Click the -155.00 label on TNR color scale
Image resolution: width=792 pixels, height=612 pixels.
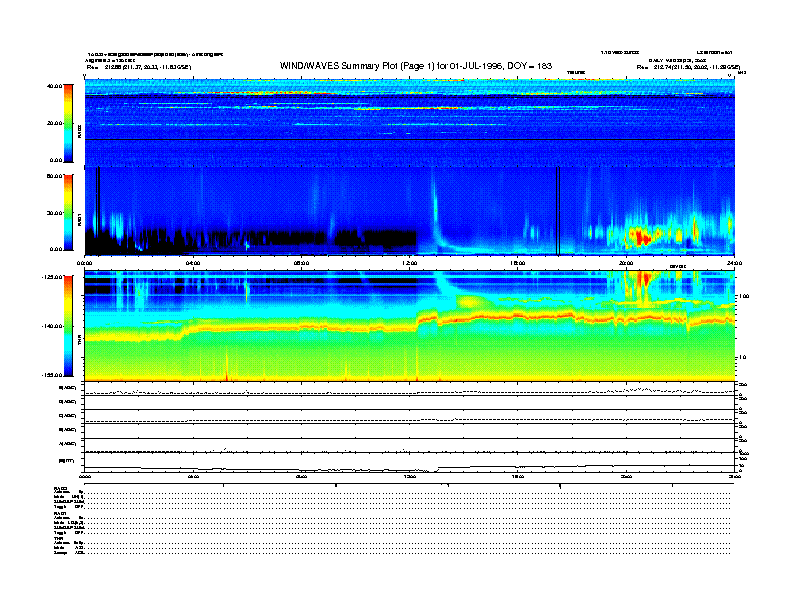(x=52, y=375)
